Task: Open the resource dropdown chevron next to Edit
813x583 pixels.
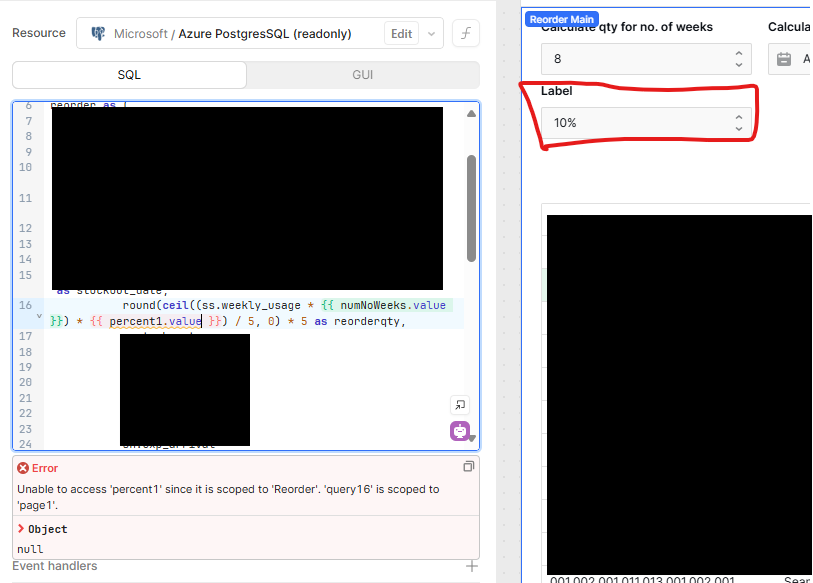Action: (431, 34)
